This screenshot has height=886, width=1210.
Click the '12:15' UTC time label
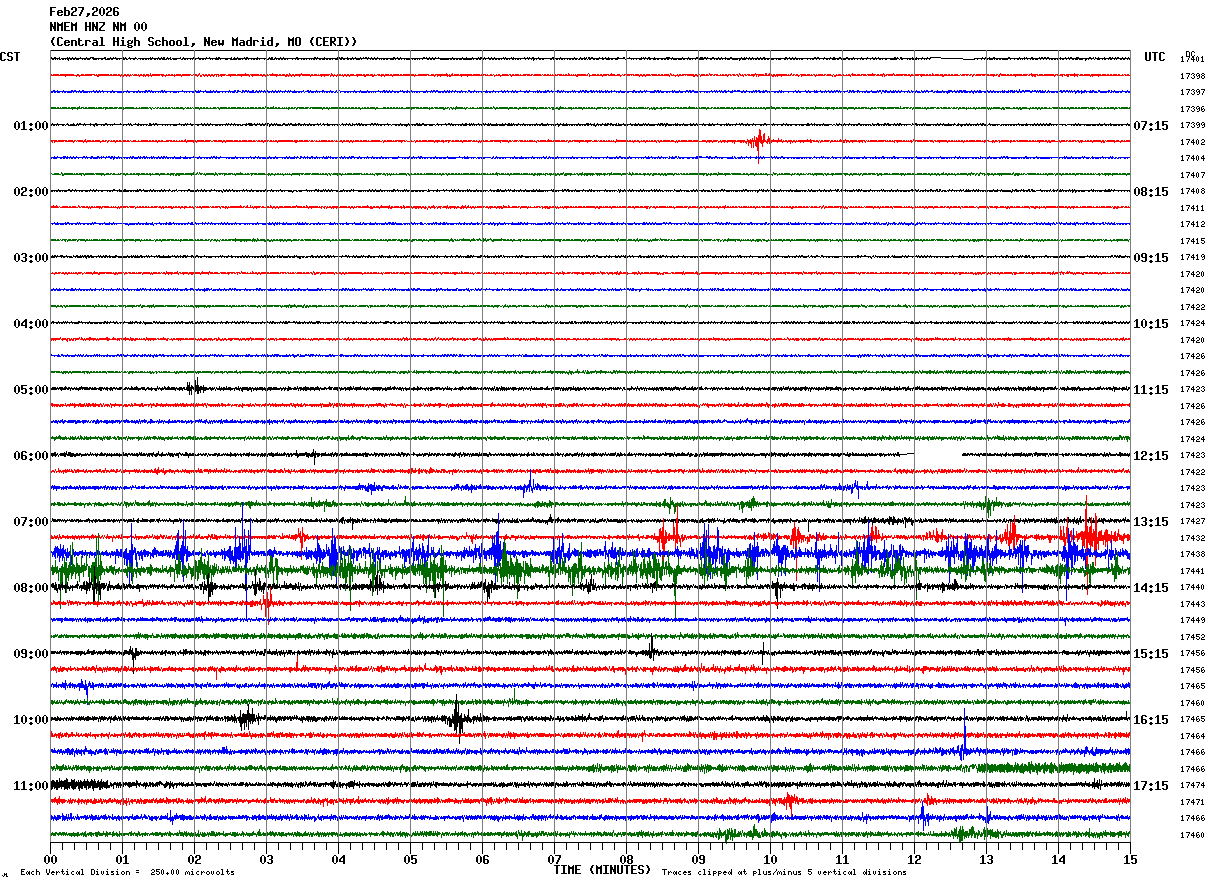[1151, 456]
